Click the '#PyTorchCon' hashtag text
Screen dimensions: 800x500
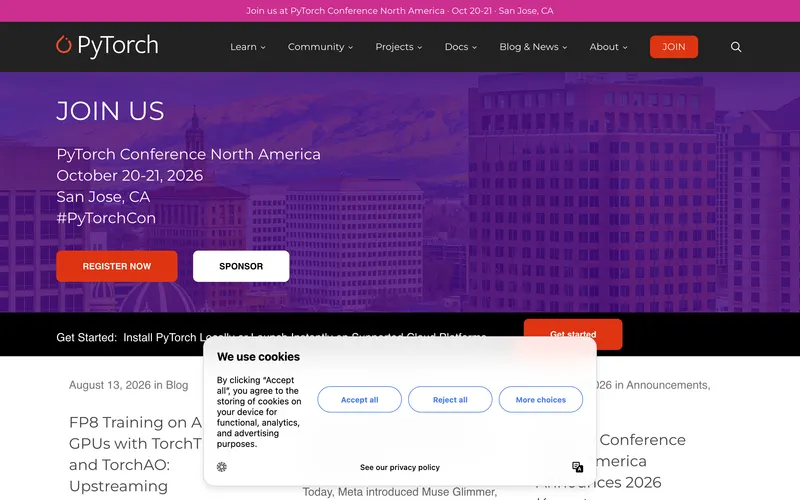pyautogui.click(x=106, y=218)
